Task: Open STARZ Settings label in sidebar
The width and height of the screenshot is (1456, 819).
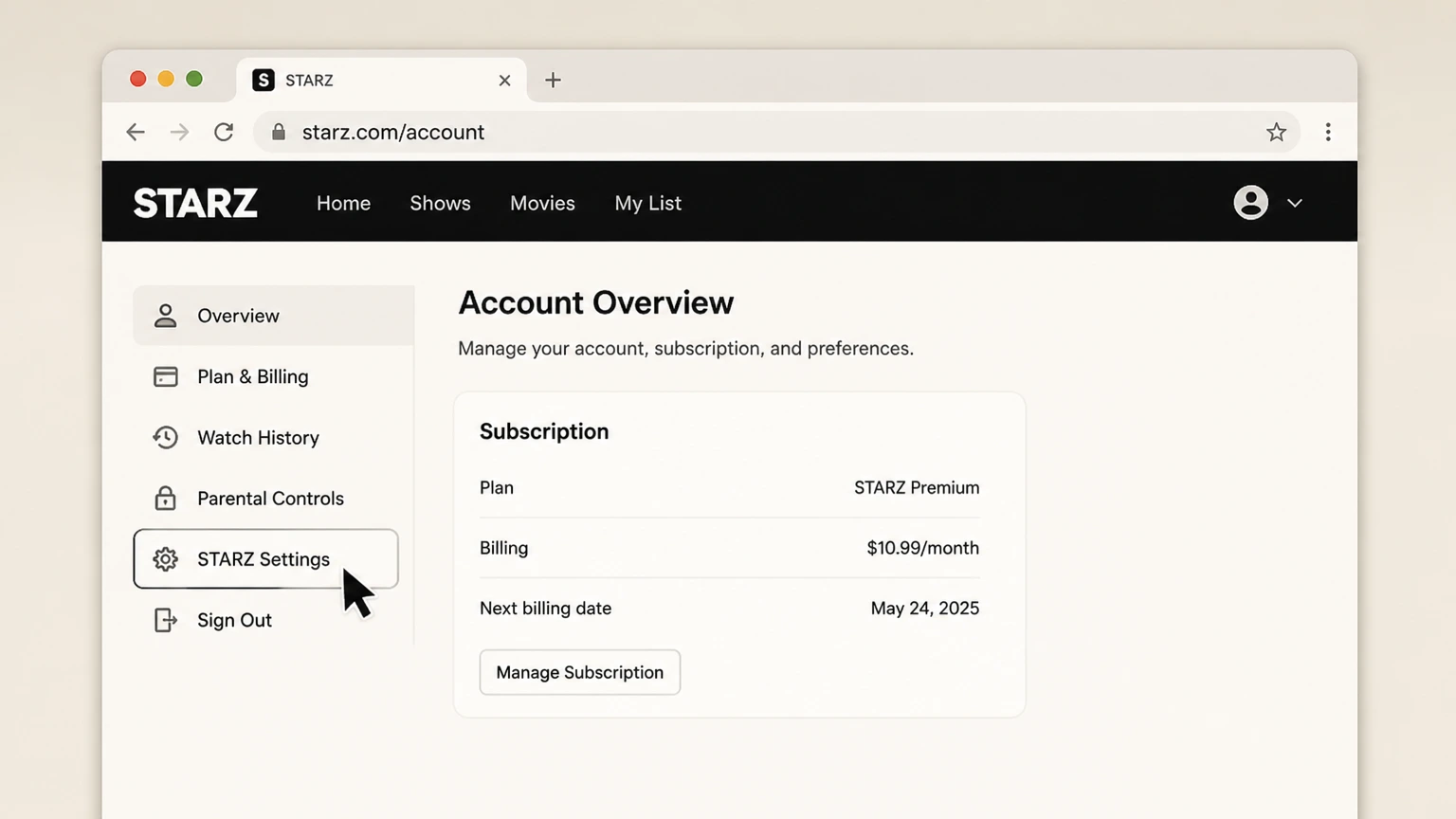Action: 264,559
